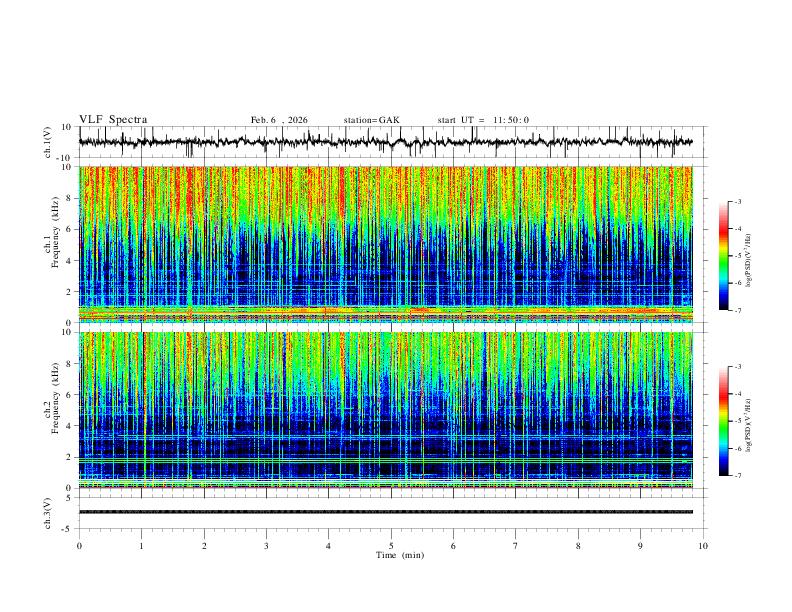Click time axis tick label "9"
Image resolution: width=792 pixels, height=612 pixels.
point(640,546)
